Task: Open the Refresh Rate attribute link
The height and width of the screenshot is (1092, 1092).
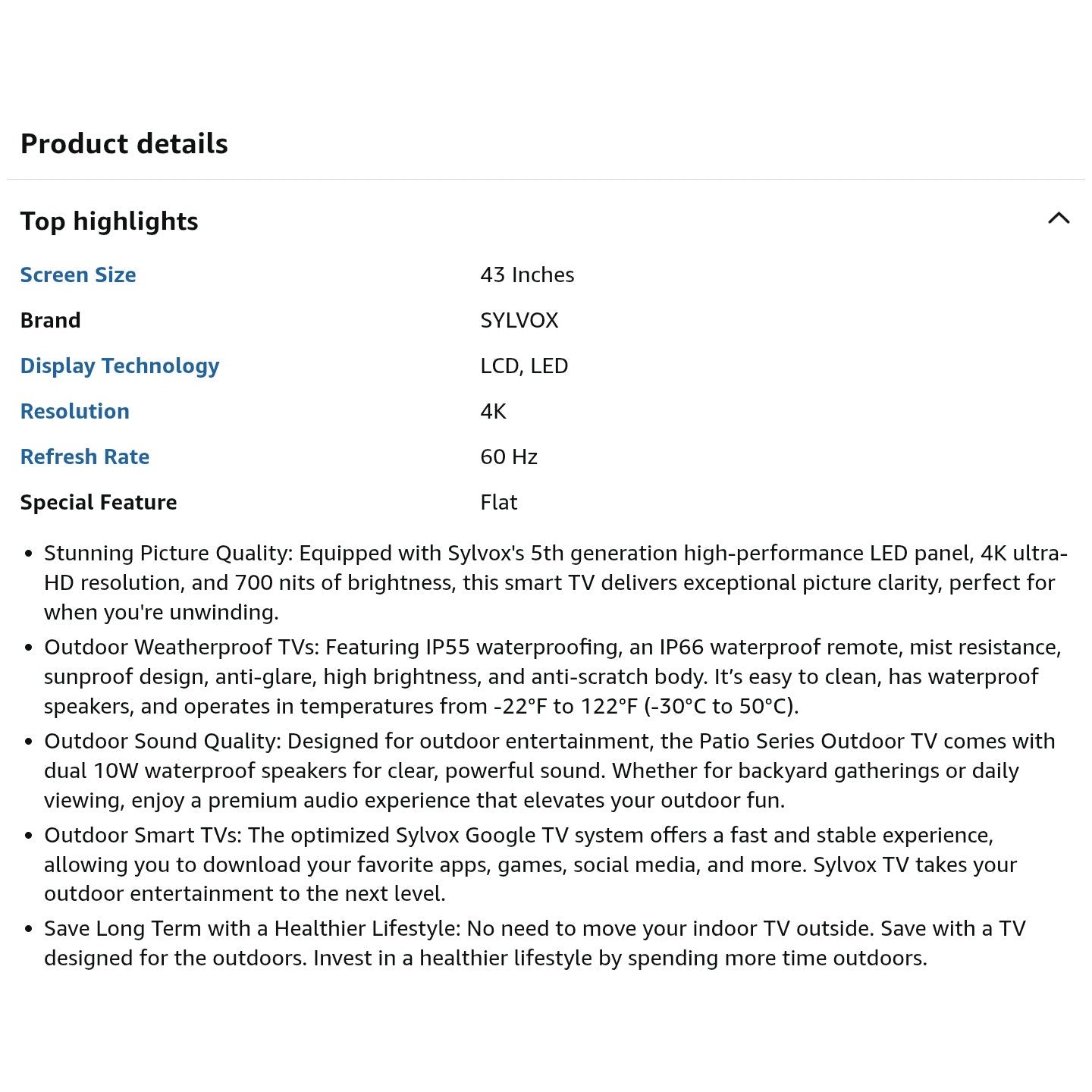Action: pos(85,457)
